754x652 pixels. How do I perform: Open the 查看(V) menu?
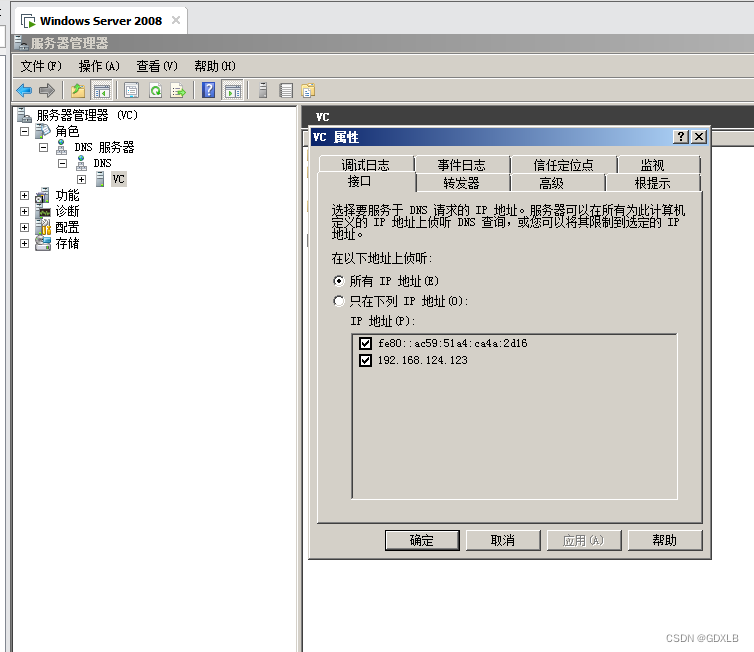tap(157, 66)
